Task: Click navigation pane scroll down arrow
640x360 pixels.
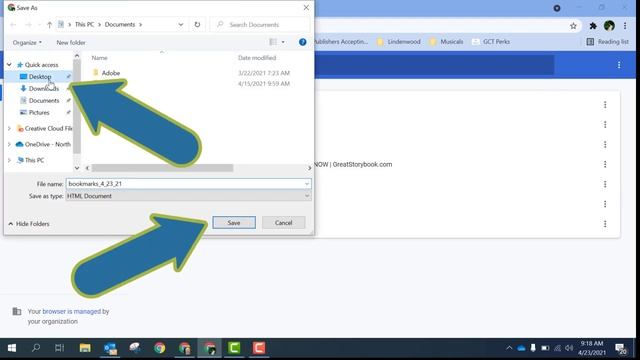Action: (77, 168)
